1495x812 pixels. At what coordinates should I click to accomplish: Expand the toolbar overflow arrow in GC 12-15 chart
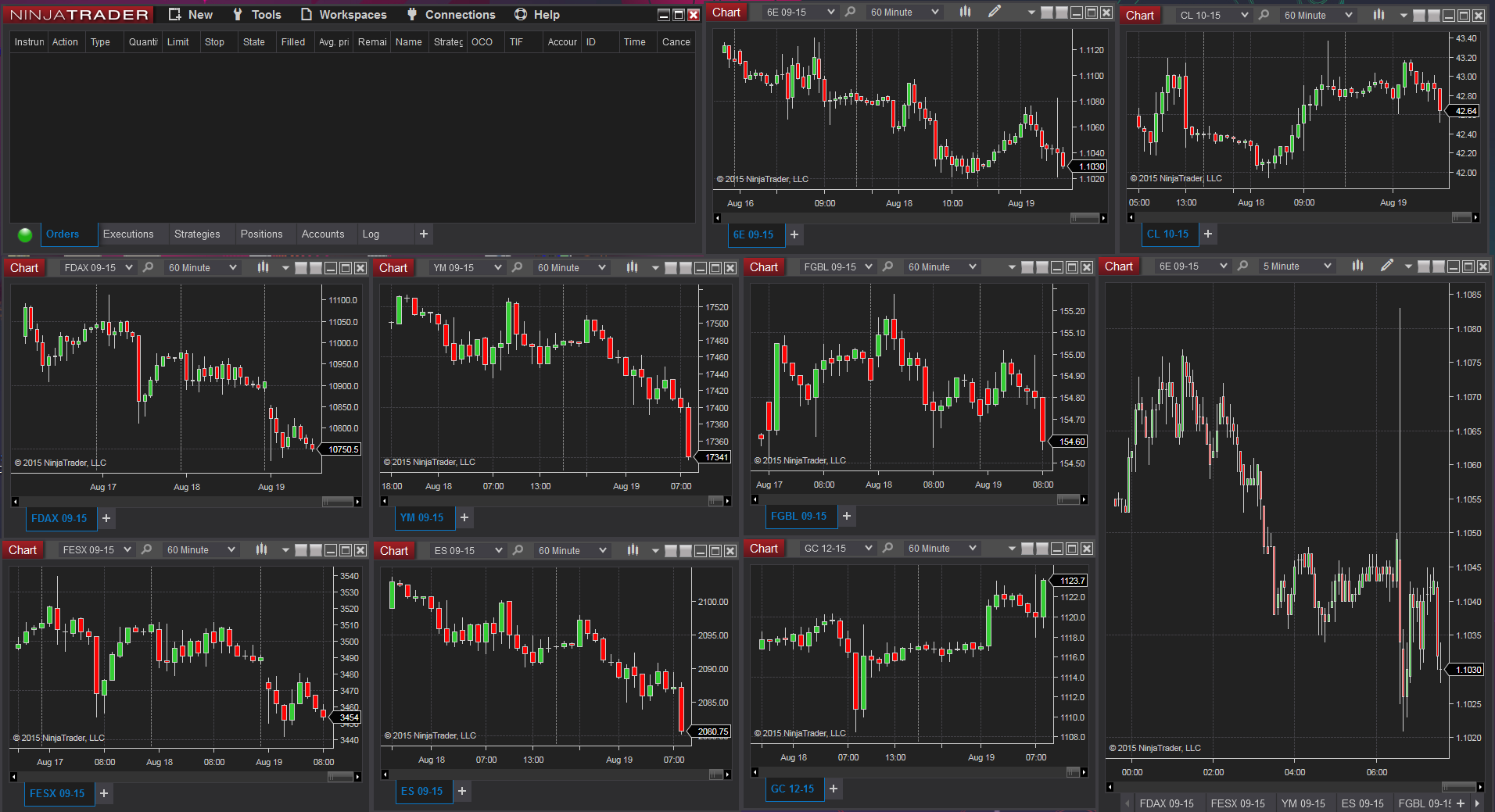coord(1012,549)
